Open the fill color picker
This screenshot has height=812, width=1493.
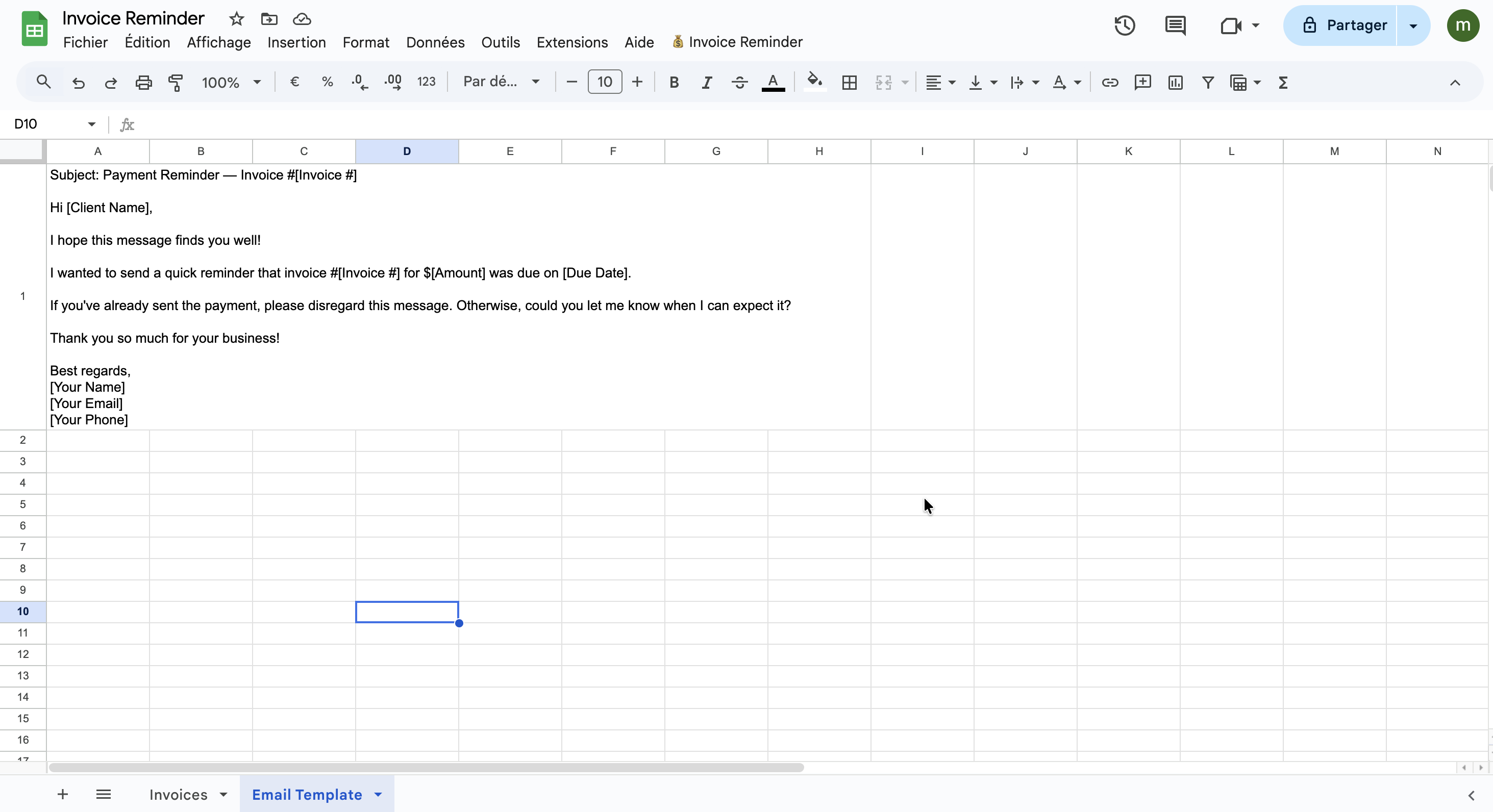[x=814, y=82]
